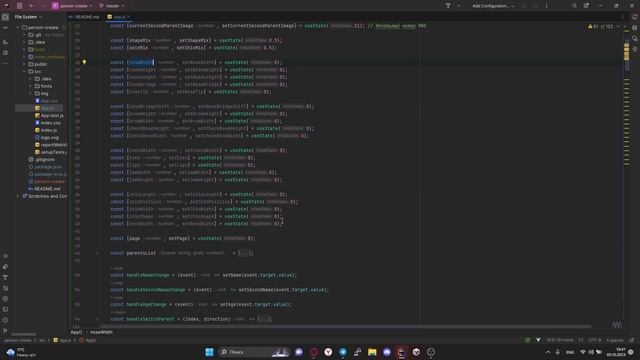
Task: Expand the fonts folder
Action: click(x=31, y=86)
